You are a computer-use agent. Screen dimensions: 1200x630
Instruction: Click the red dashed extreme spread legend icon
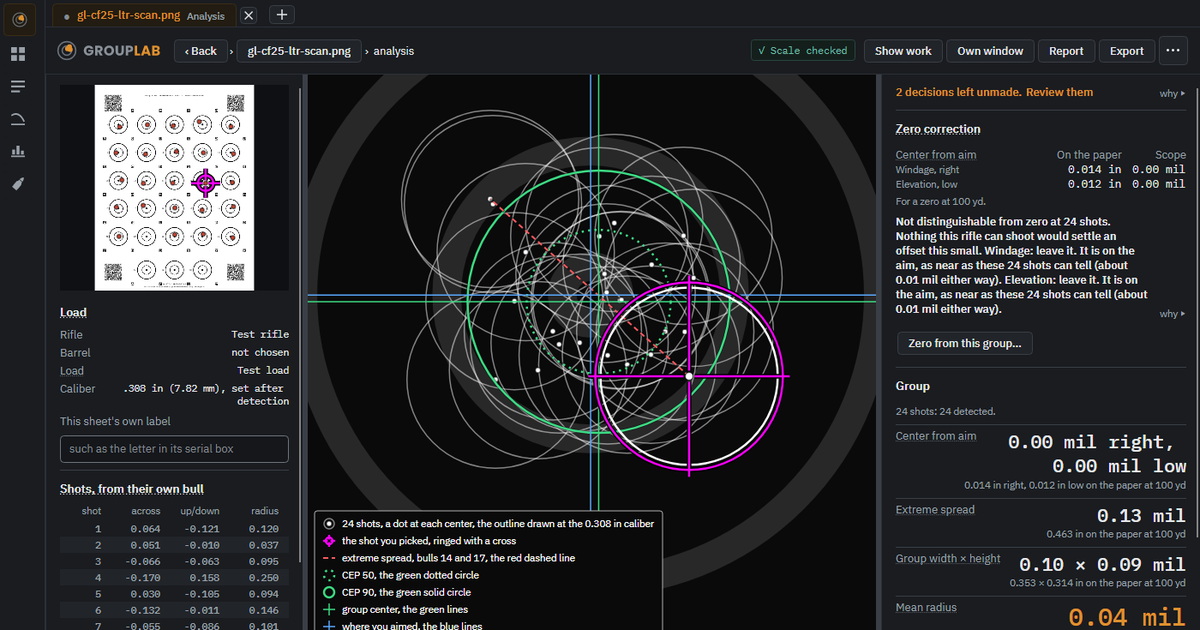pos(329,557)
